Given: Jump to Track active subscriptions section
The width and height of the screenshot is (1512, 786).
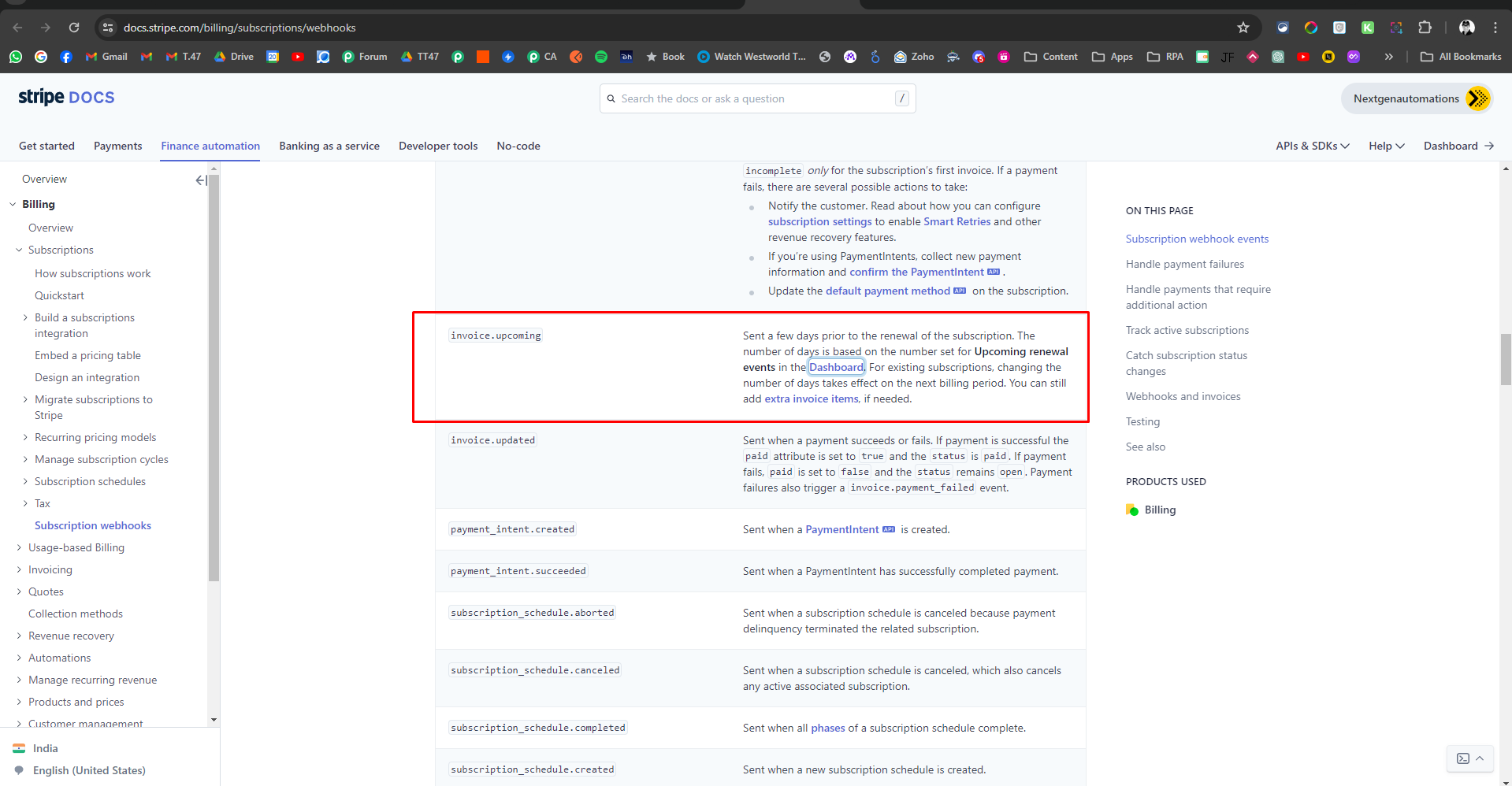Looking at the screenshot, I should 1187,330.
